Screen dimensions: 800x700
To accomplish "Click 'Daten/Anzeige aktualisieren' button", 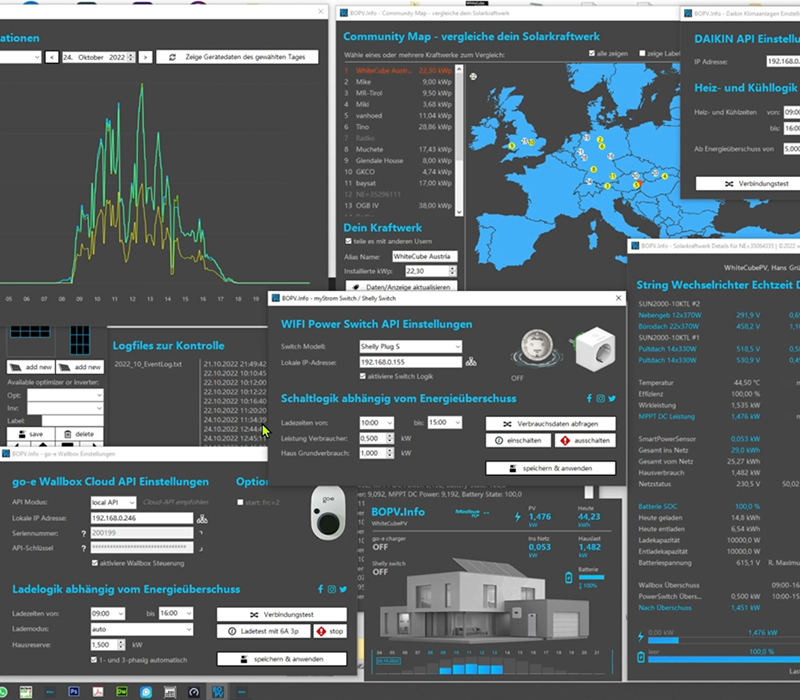I will [x=401, y=287].
